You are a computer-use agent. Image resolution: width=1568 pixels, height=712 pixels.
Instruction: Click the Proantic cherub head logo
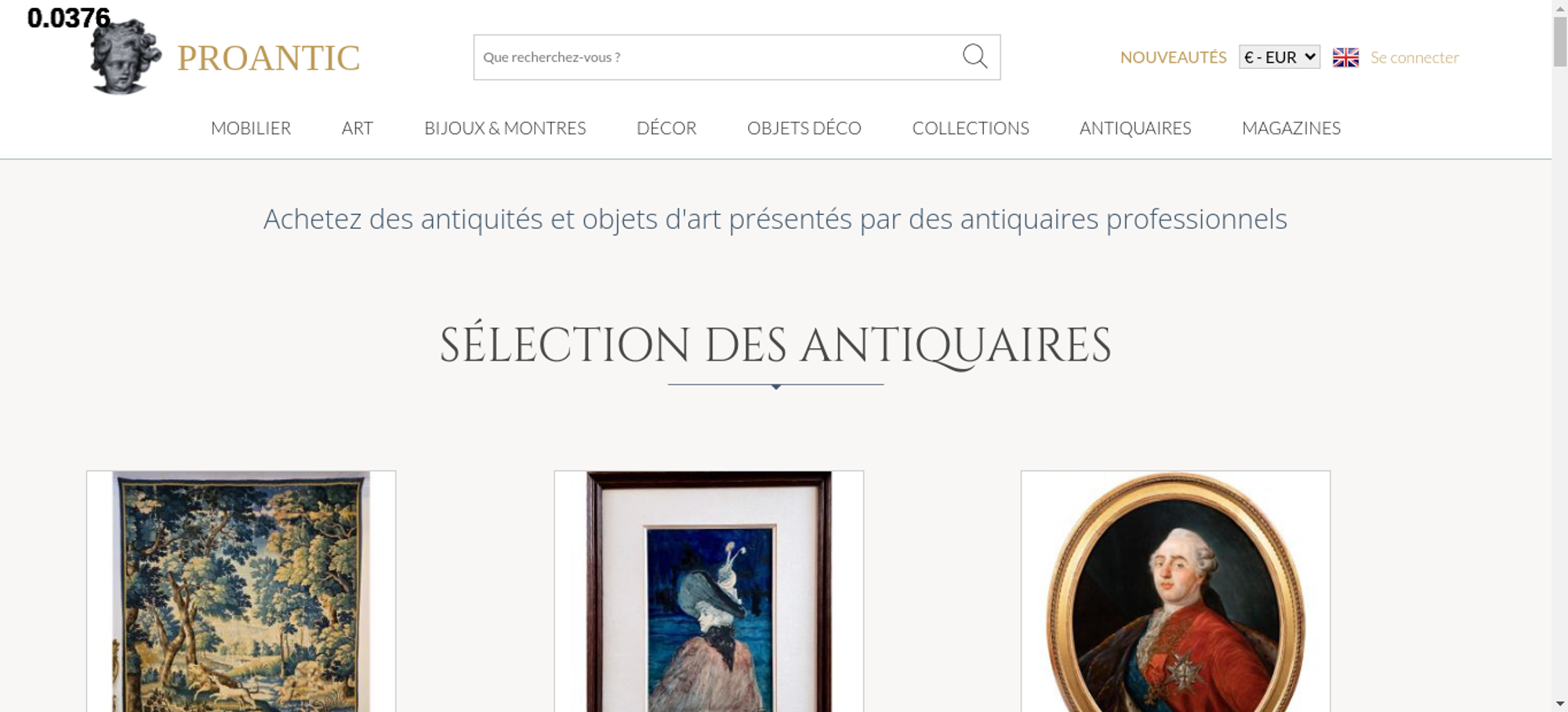tap(125, 56)
